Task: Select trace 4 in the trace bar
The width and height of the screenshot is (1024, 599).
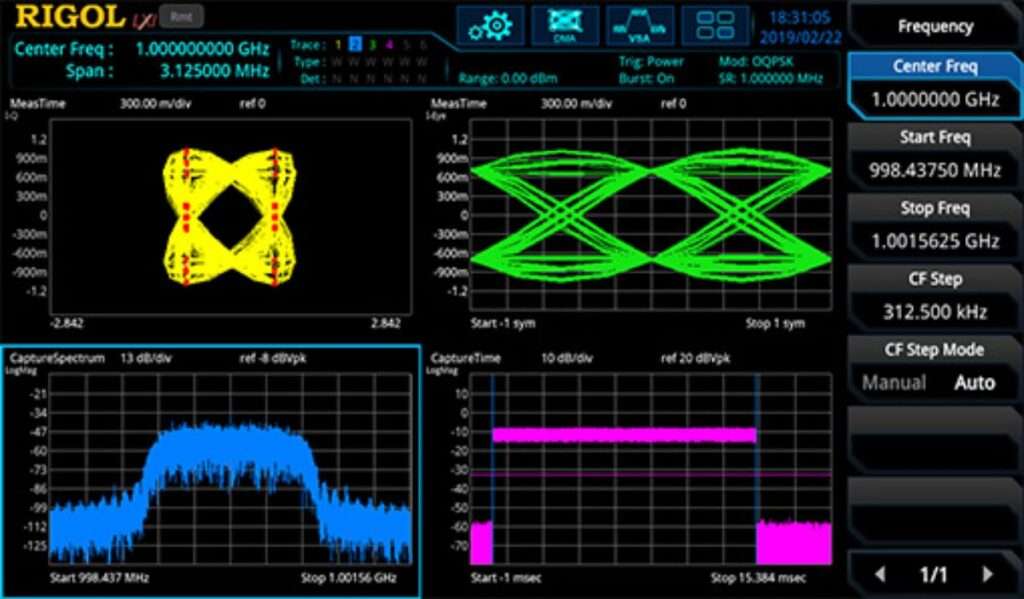Action: pos(390,45)
